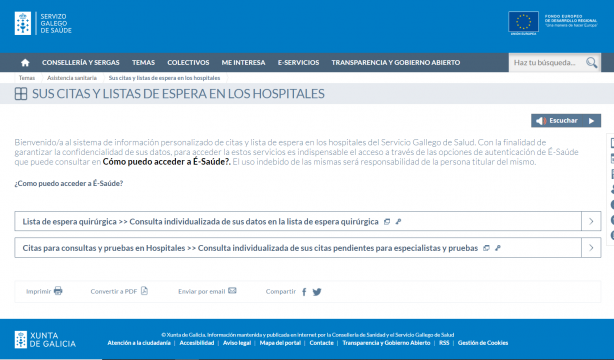Click the Xunta de Galicia footer logo
The image size is (614, 360).
pos(45,340)
